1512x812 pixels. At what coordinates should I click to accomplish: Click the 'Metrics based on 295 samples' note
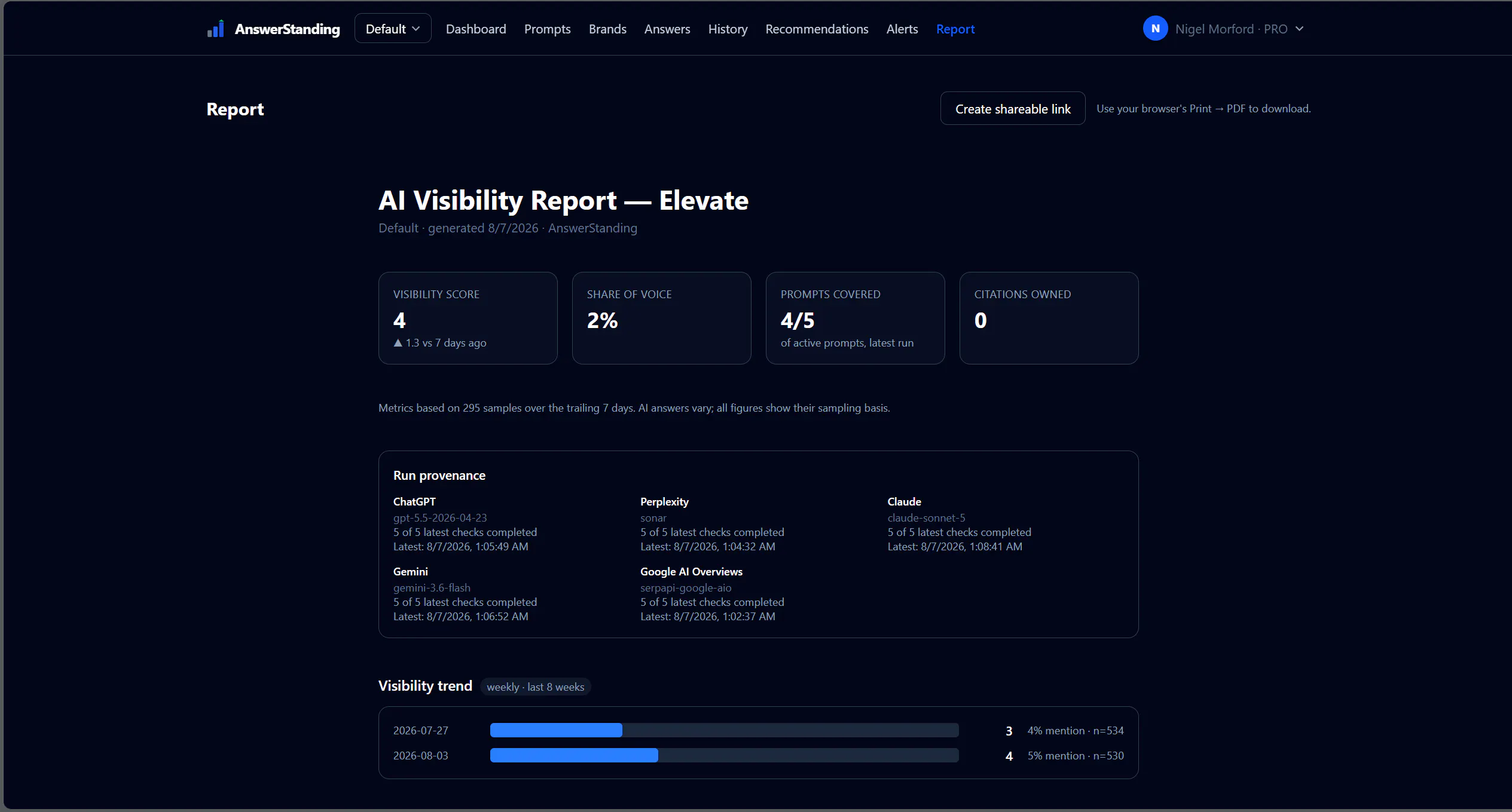click(634, 408)
